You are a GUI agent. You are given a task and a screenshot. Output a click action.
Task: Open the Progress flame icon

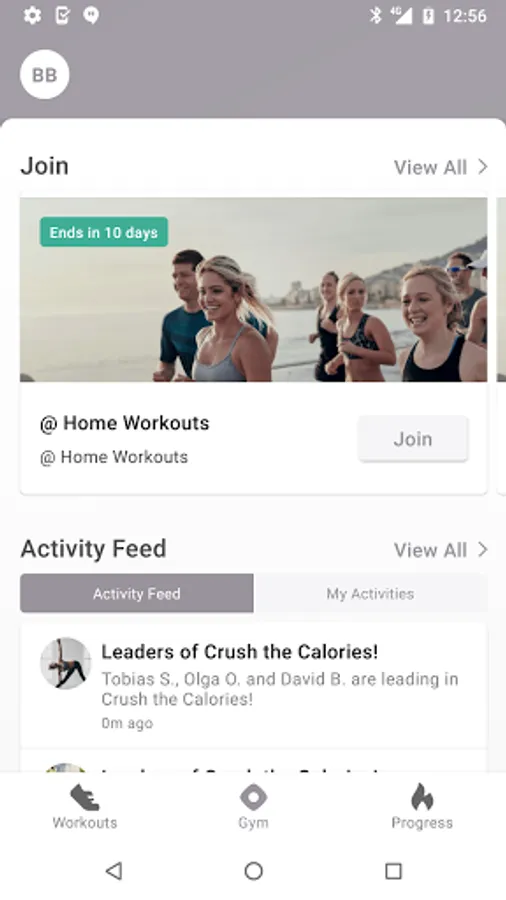(422, 797)
